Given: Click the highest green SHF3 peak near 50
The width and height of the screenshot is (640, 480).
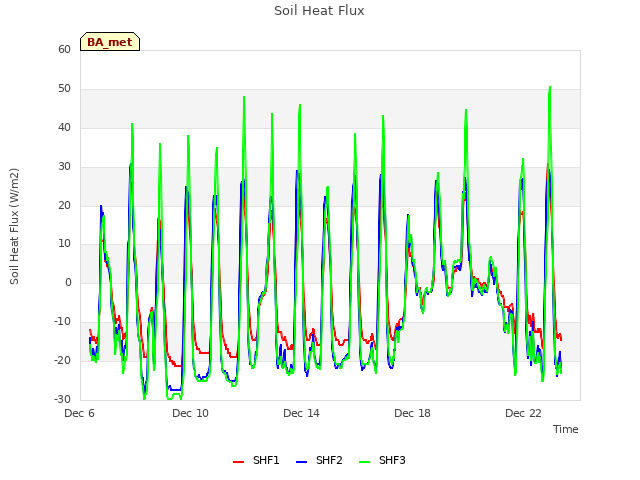Looking at the screenshot, I should tap(550, 87).
